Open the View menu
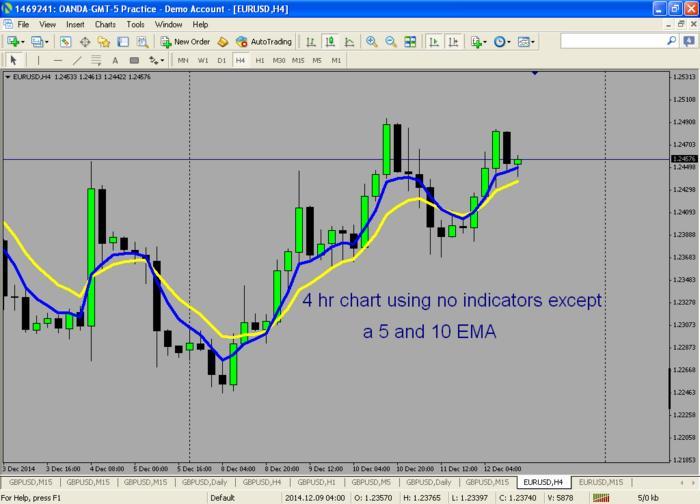This screenshot has height=504, width=700. point(47,25)
